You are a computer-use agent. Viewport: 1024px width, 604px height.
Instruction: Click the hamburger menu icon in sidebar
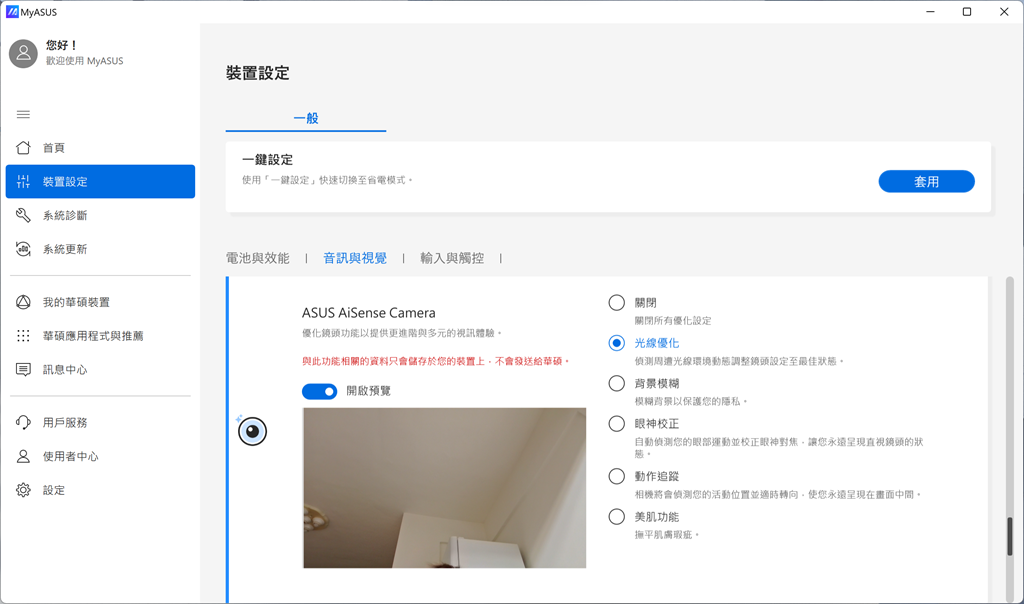tap(24, 114)
